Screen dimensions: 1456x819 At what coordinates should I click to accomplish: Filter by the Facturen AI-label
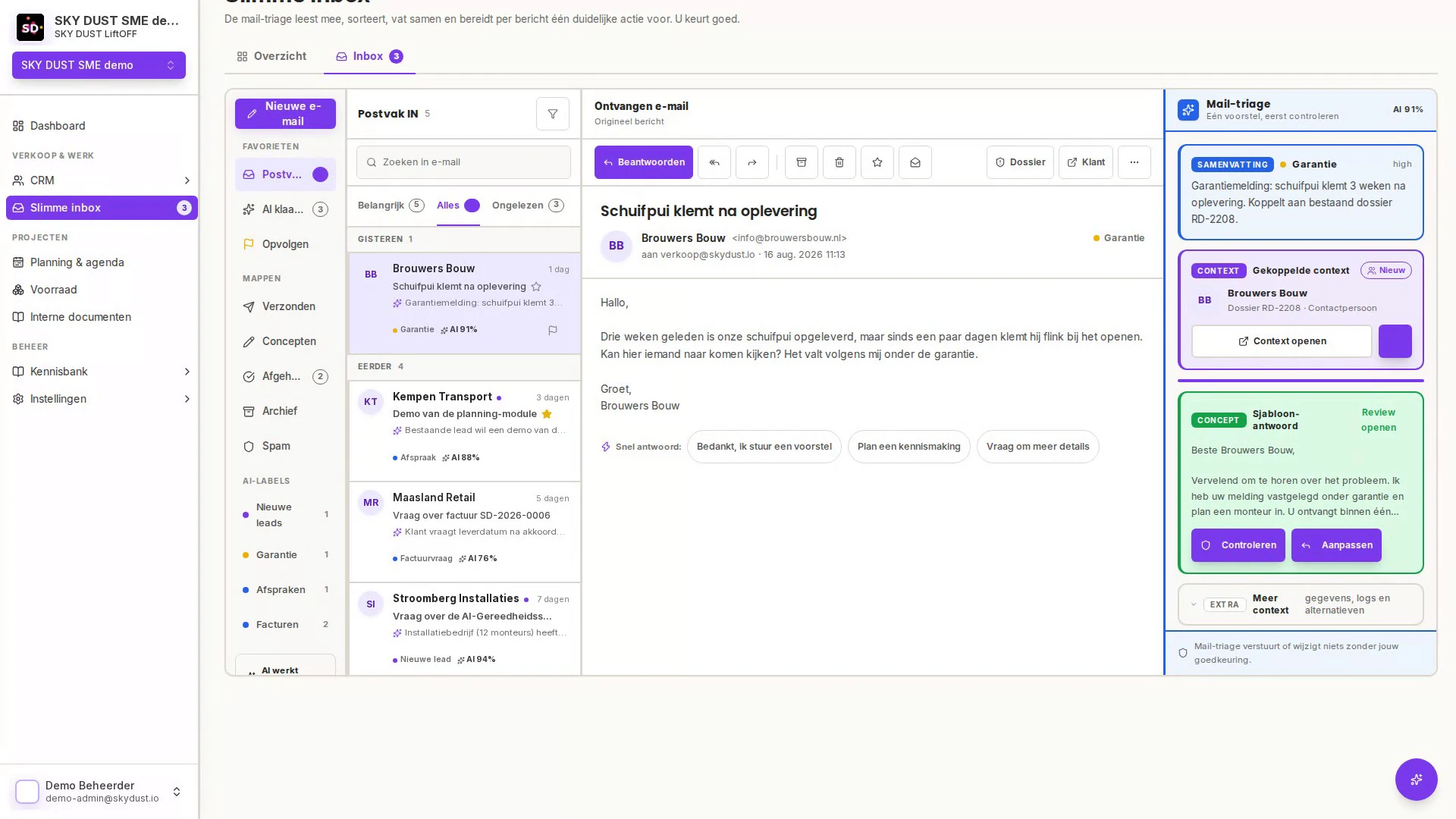285,625
